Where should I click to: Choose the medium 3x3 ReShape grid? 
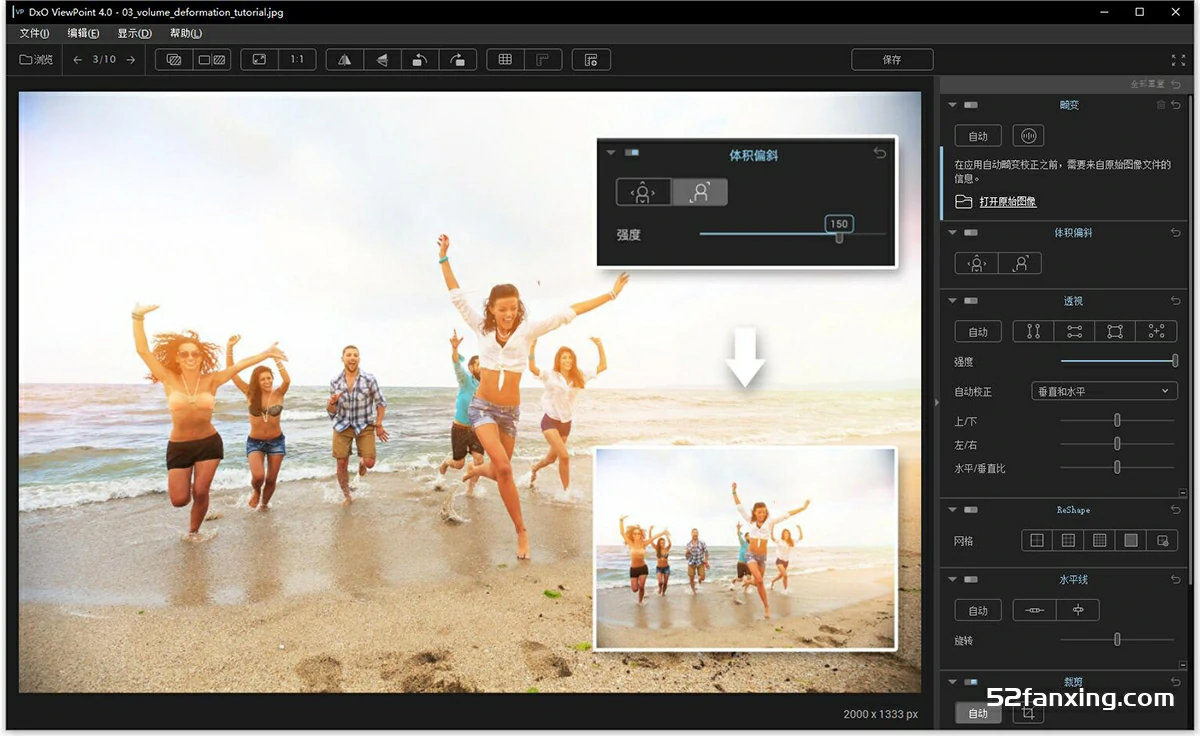tap(1068, 540)
